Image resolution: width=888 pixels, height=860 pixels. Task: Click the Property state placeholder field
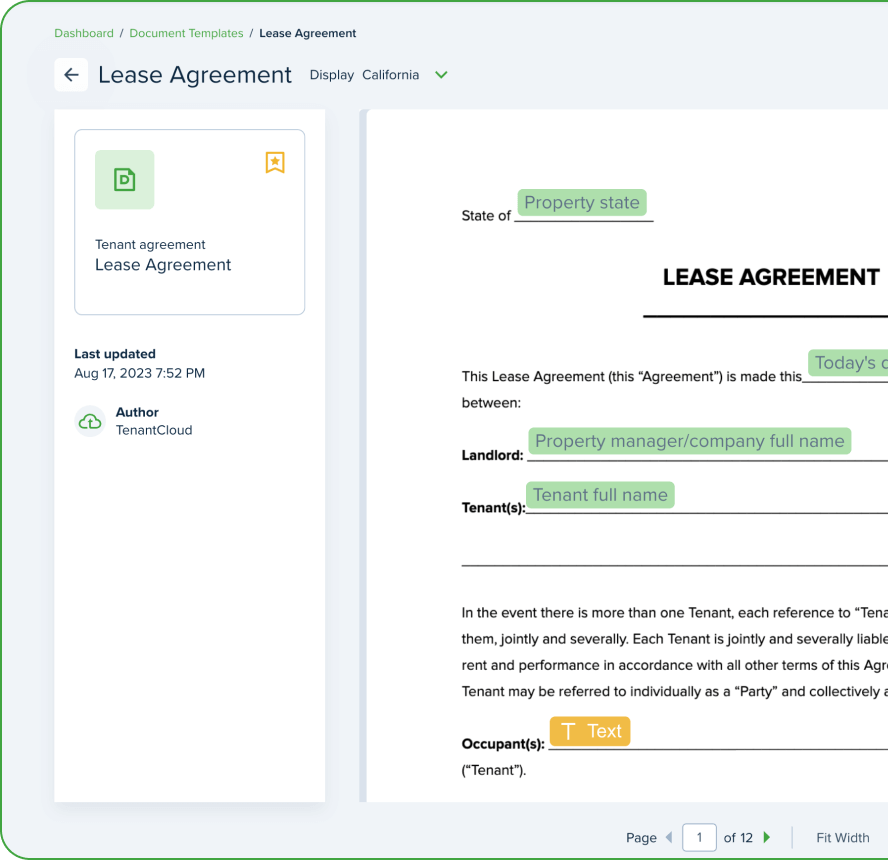coord(582,202)
